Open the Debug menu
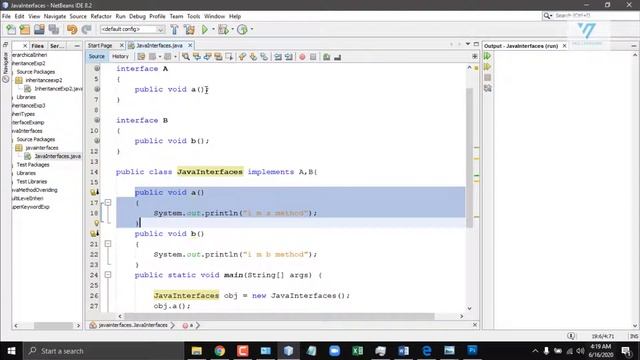This screenshot has height=360, width=640. (137, 16)
